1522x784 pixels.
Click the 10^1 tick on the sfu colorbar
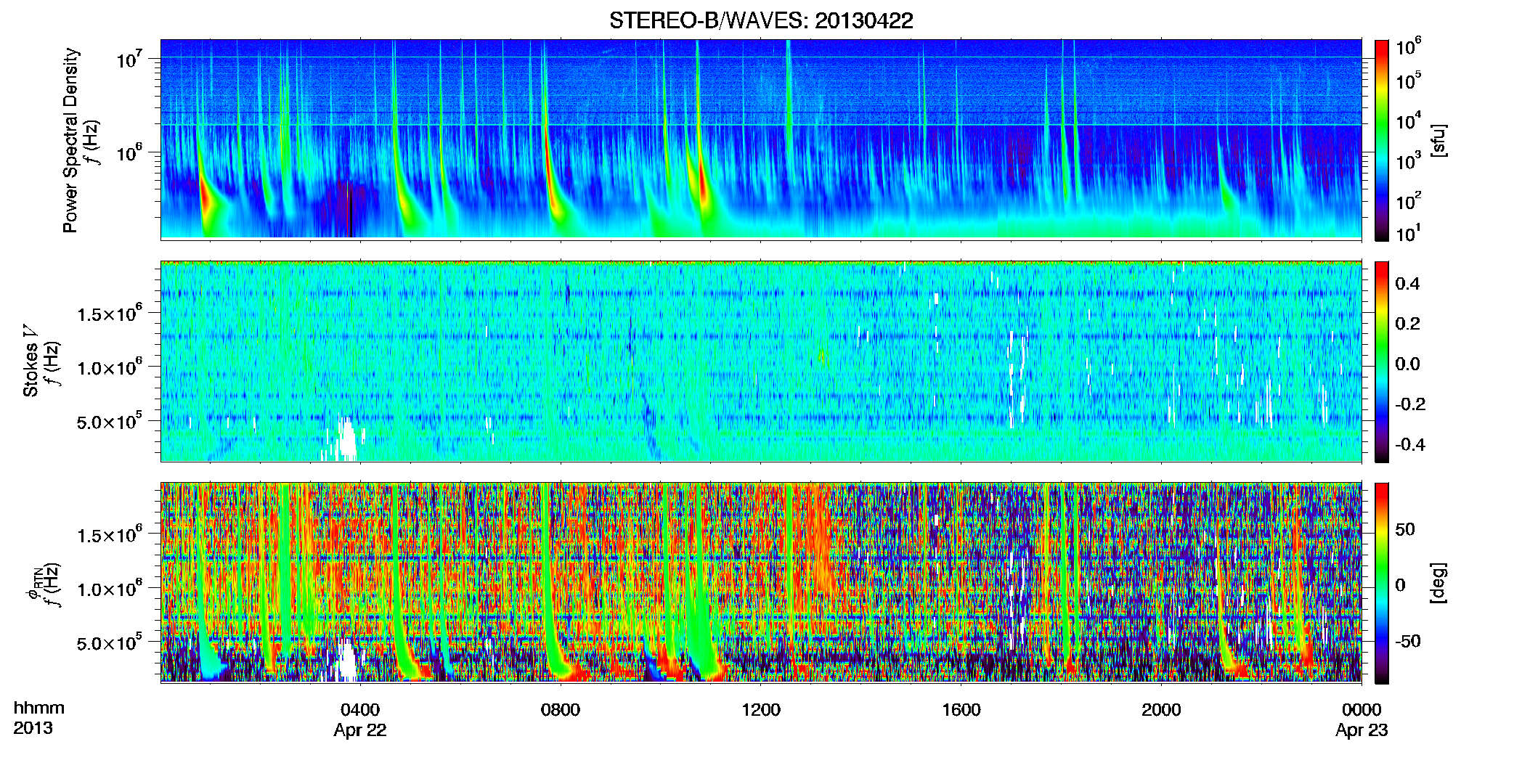point(1409,234)
